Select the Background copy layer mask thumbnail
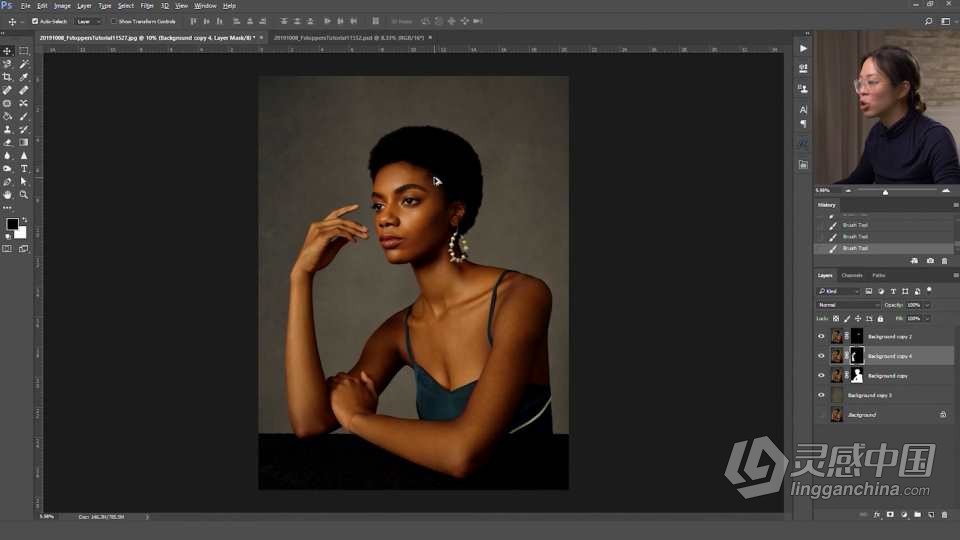Image resolution: width=960 pixels, height=540 pixels. click(x=857, y=375)
